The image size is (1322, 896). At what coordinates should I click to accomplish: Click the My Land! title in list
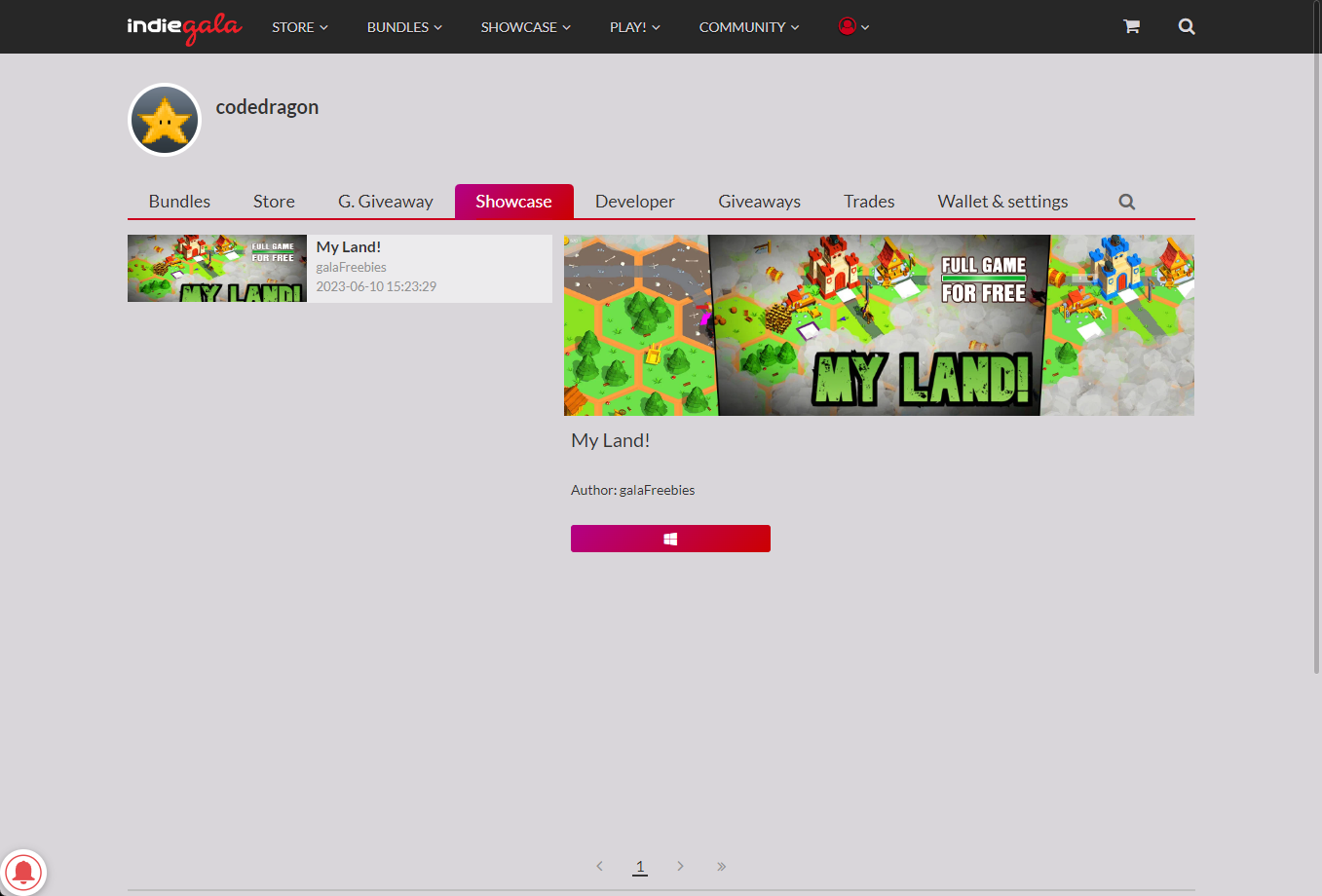click(349, 247)
